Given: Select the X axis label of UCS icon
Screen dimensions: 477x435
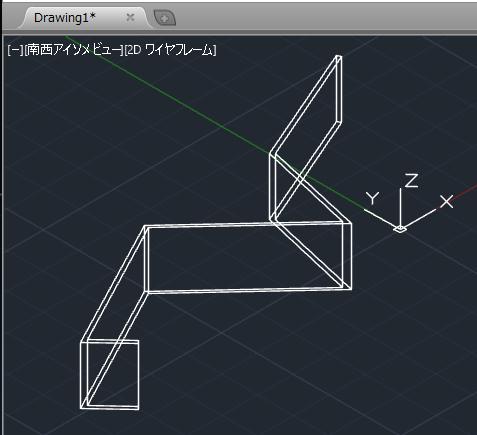Looking at the screenshot, I should pos(447,202).
